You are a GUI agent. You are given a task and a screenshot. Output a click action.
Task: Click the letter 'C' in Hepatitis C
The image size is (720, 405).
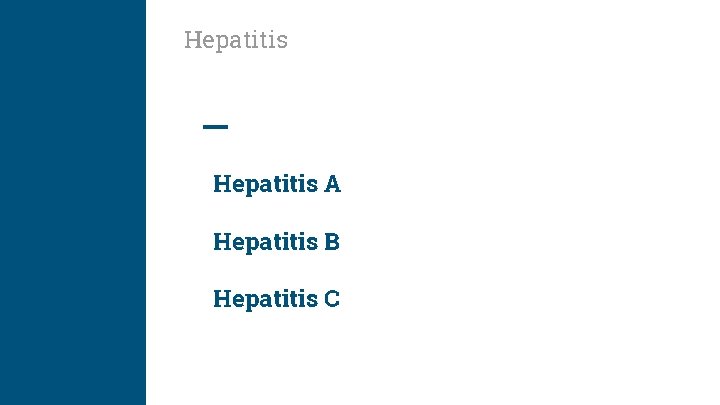(332, 299)
